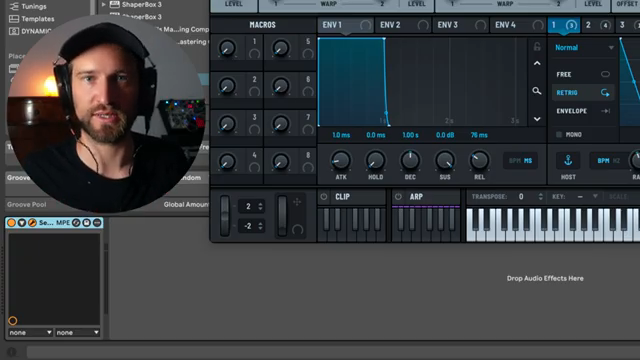This screenshot has height=360, width=640.
Task: Toggle the envelope BPM / MS switch
Action: point(520,161)
